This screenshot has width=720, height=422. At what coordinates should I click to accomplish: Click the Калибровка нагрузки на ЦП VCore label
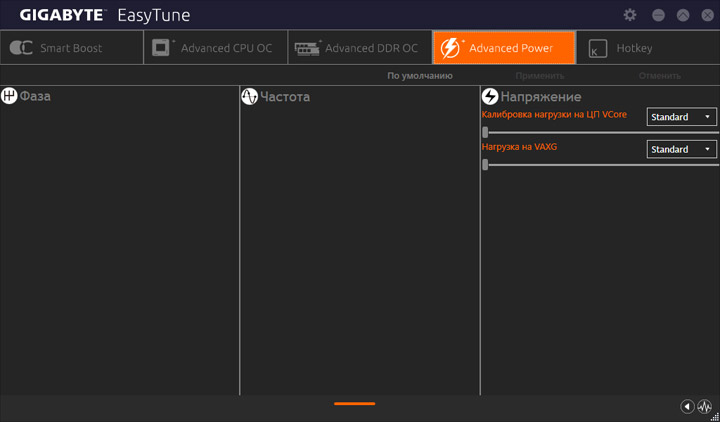click(x=554, y=114)
